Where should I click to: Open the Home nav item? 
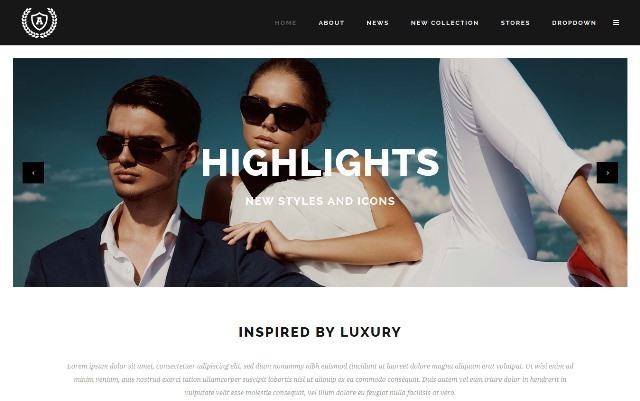point(286,23)
